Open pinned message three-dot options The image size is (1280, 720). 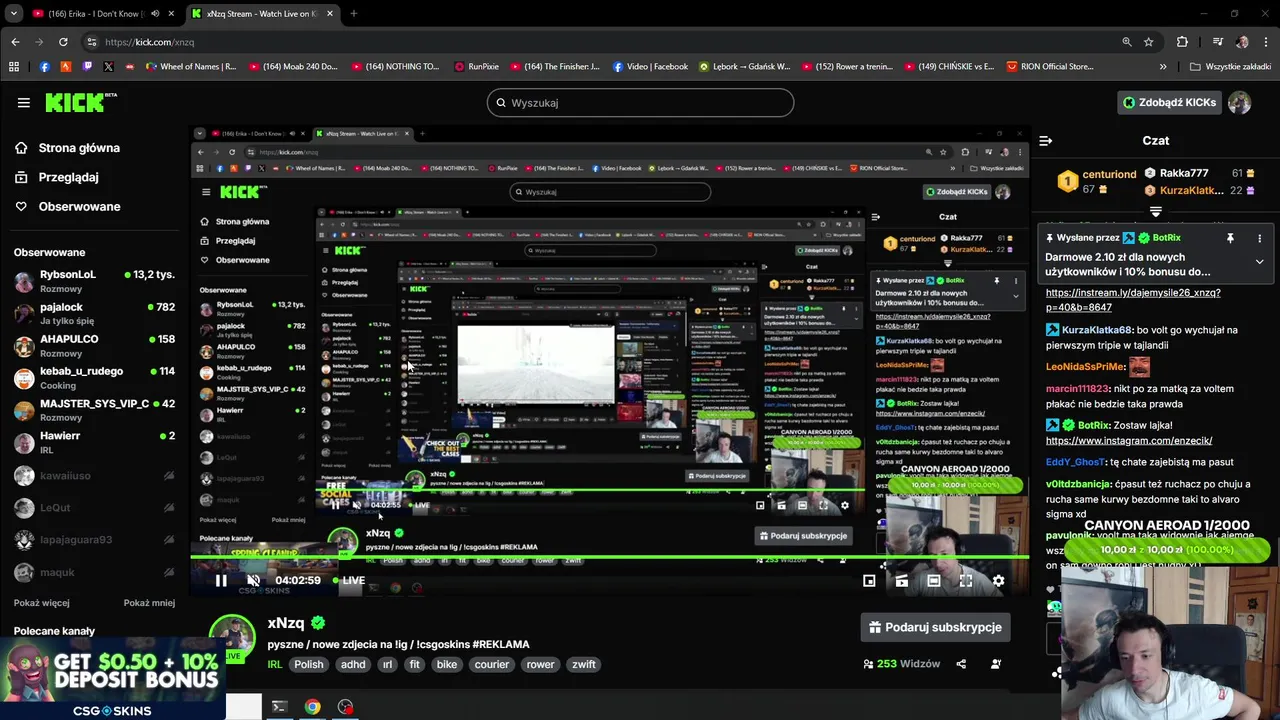click(x=1259, y=238)
